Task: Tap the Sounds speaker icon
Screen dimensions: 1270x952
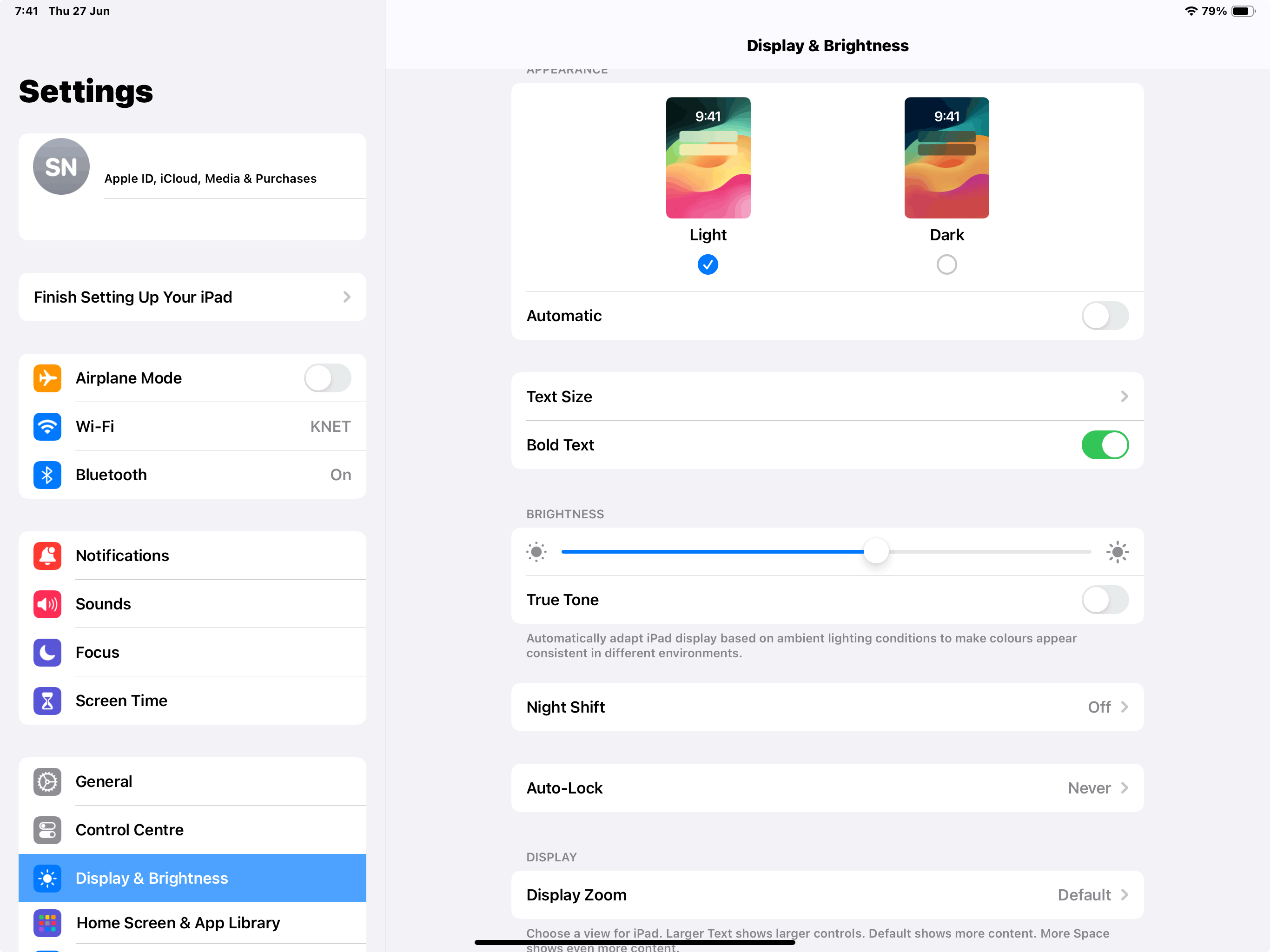Action: coord(47,604)
